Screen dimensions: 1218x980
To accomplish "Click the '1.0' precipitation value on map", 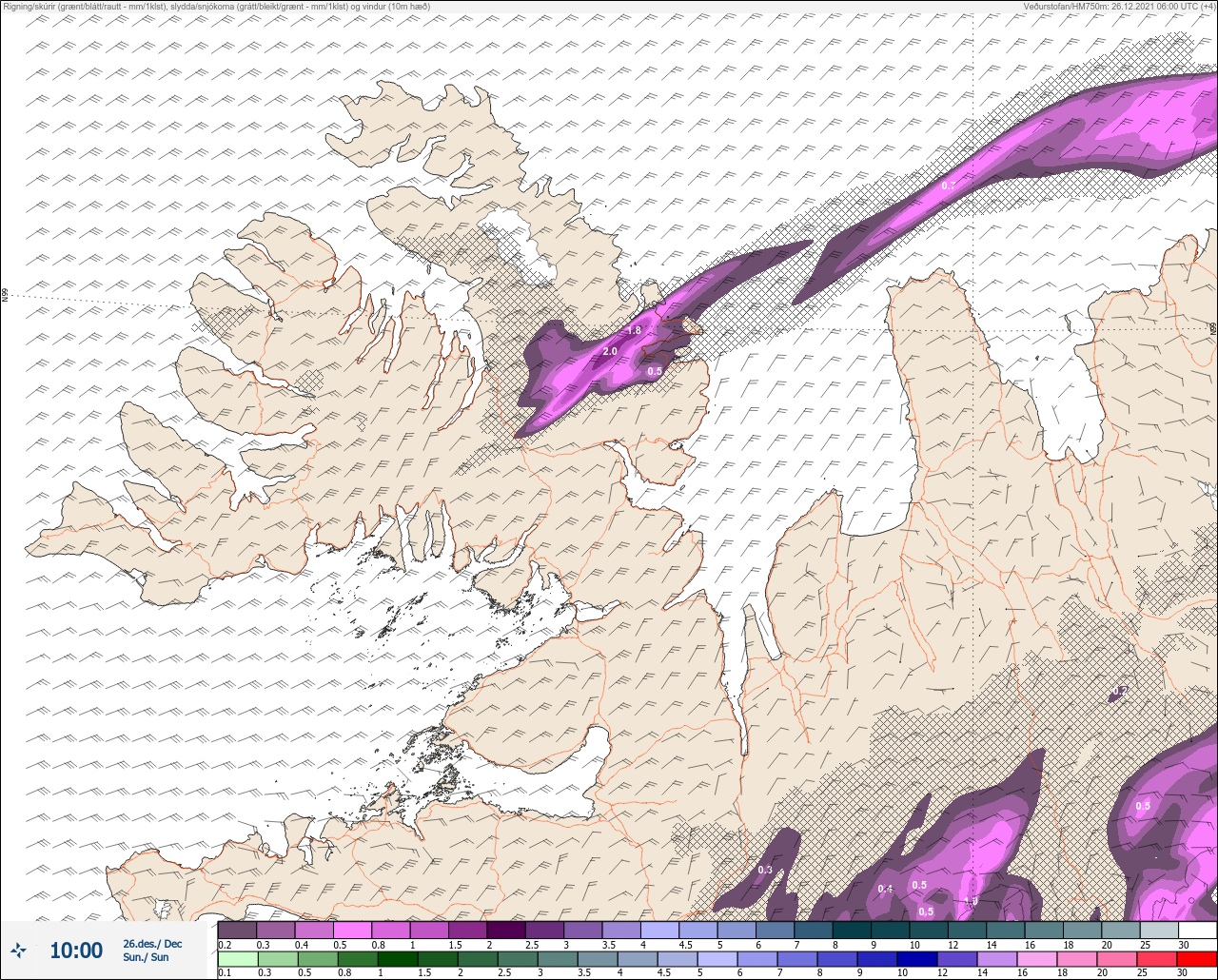I will pyautogui.click(x=971, y=901).
